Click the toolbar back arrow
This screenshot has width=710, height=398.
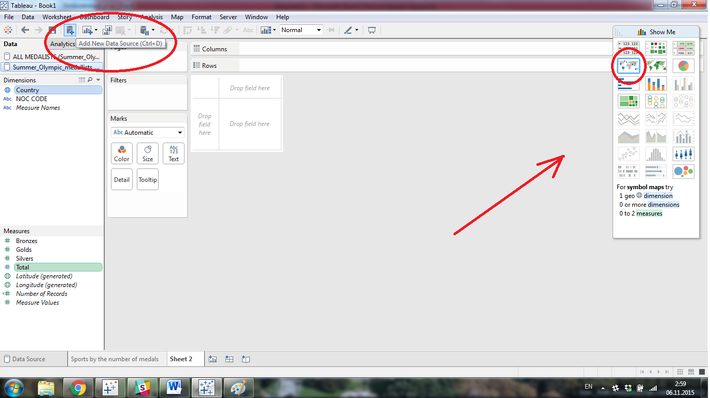[25, 30]
